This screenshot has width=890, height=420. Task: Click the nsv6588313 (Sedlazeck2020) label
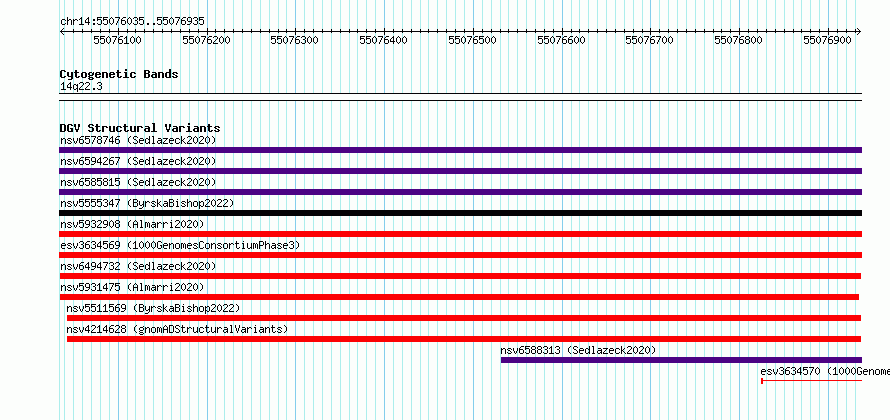point(578,350)
